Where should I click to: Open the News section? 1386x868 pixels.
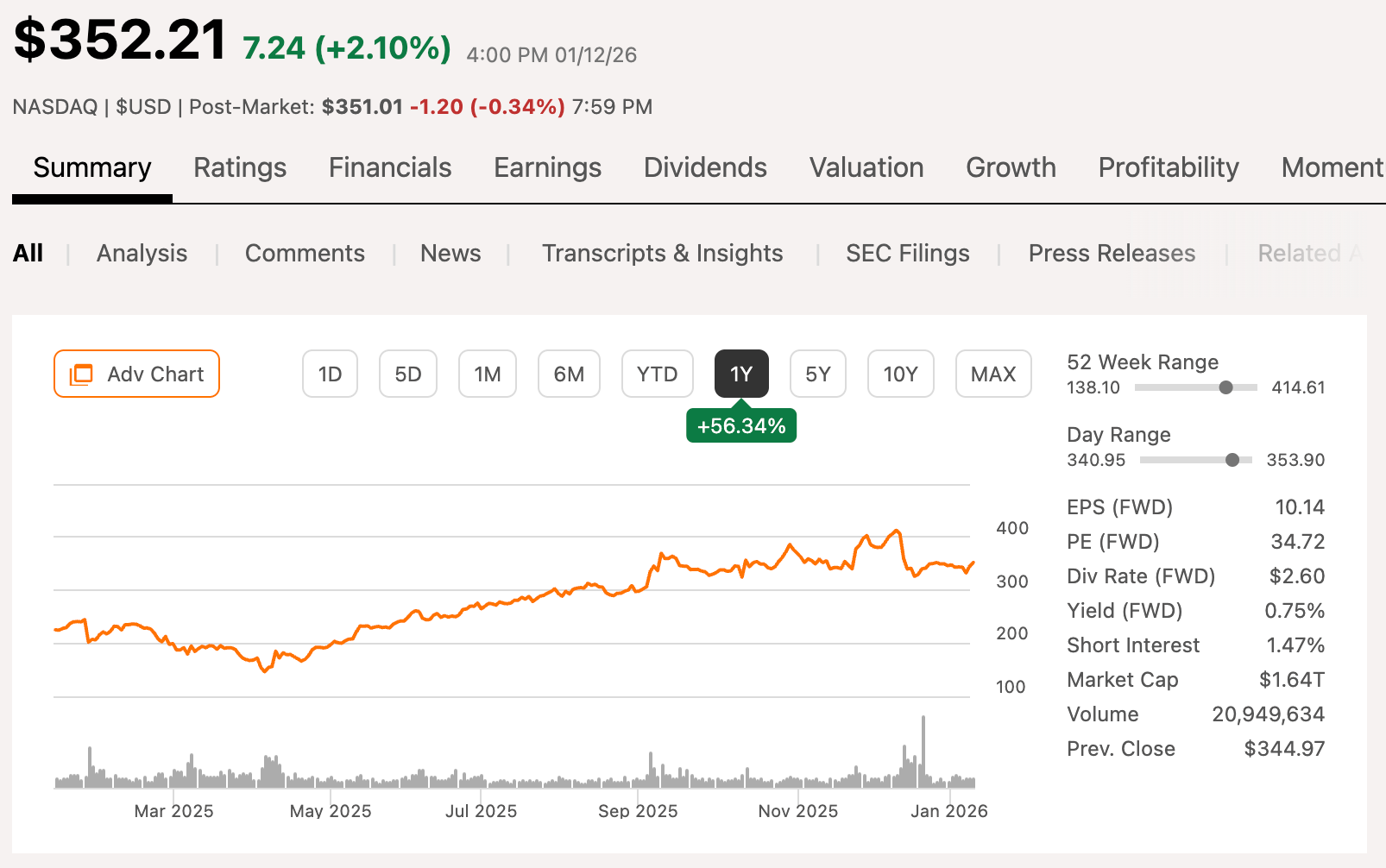450,253
